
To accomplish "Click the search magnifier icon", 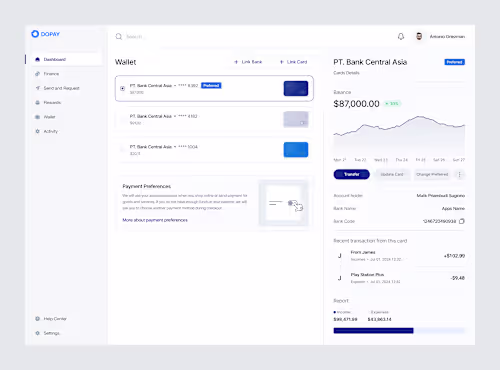I will click(119, 37).
